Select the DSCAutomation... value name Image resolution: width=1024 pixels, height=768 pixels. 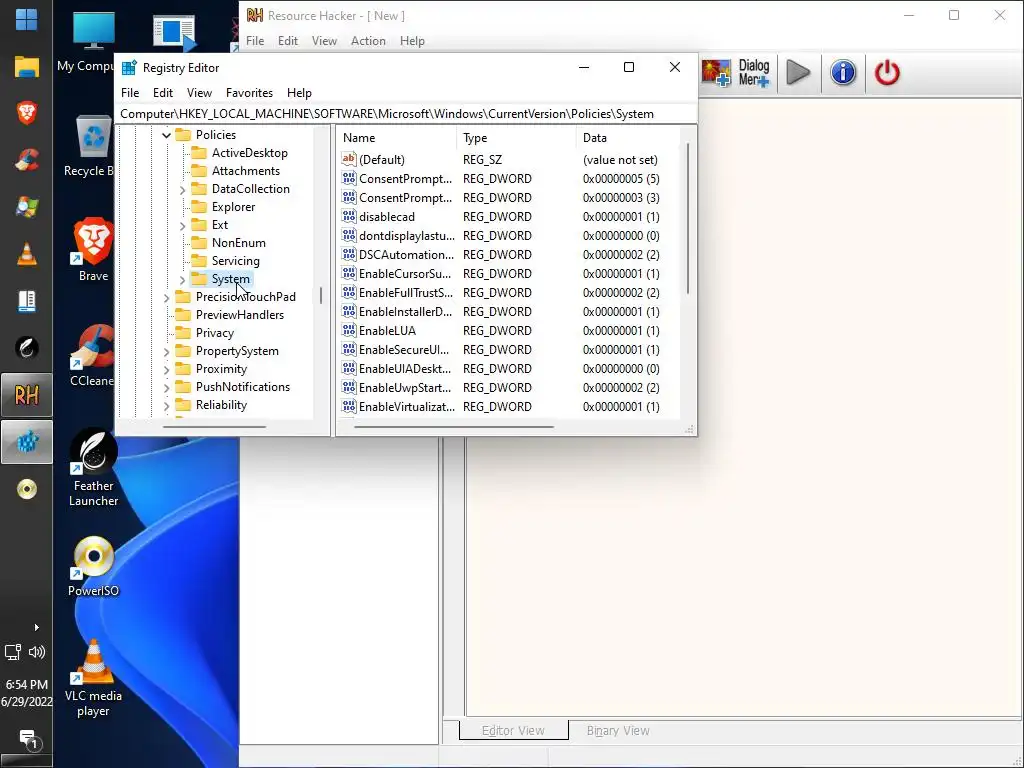pyautogui.click(x=406, y=255)
